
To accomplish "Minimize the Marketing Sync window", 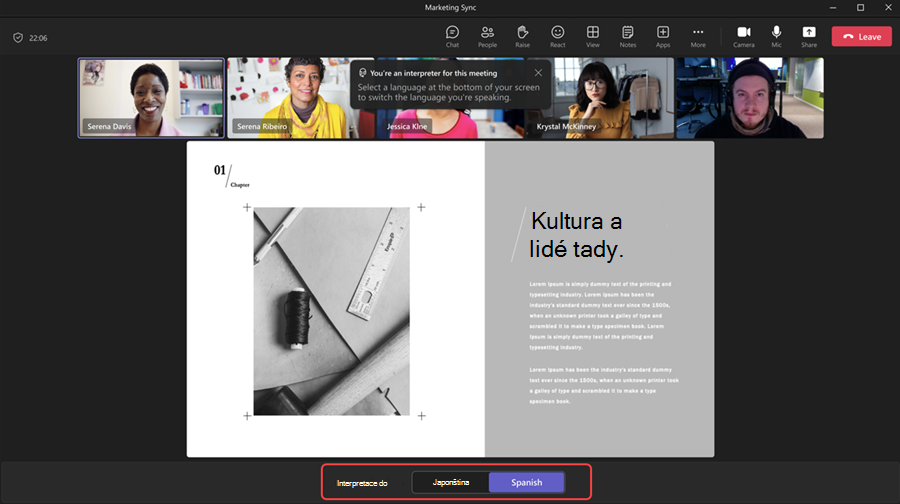I will point(833,7).
